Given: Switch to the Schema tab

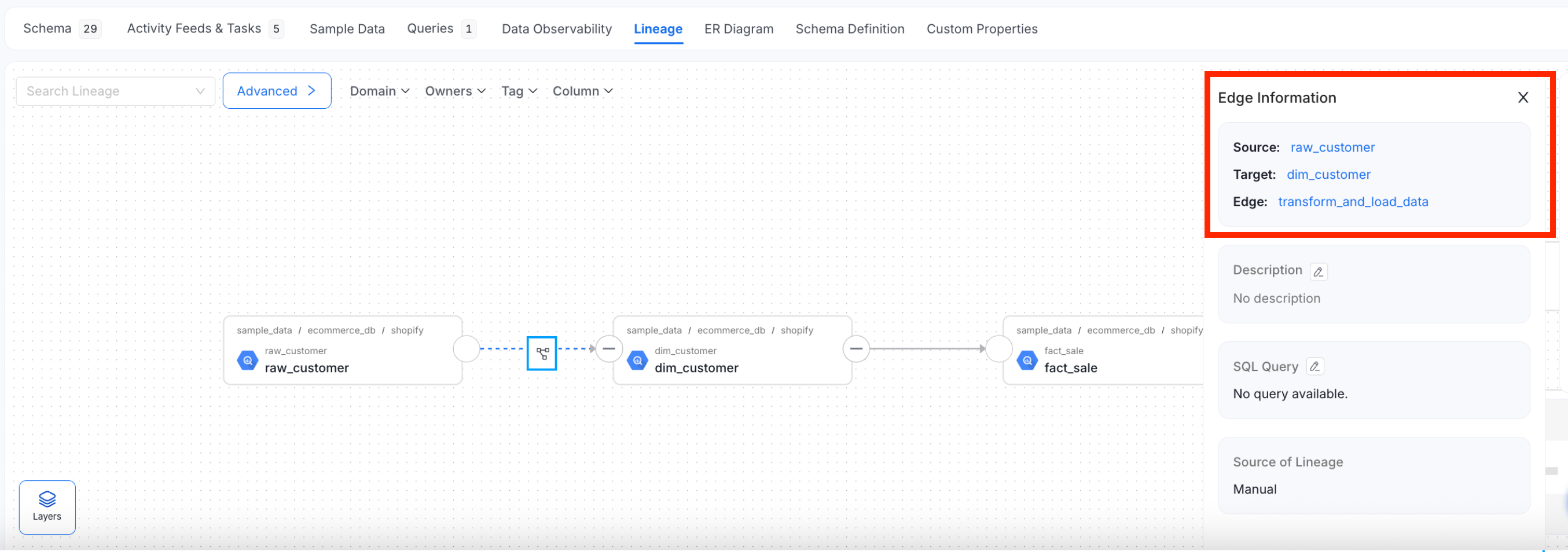Looking at the screenshot, I should (61, 28).
